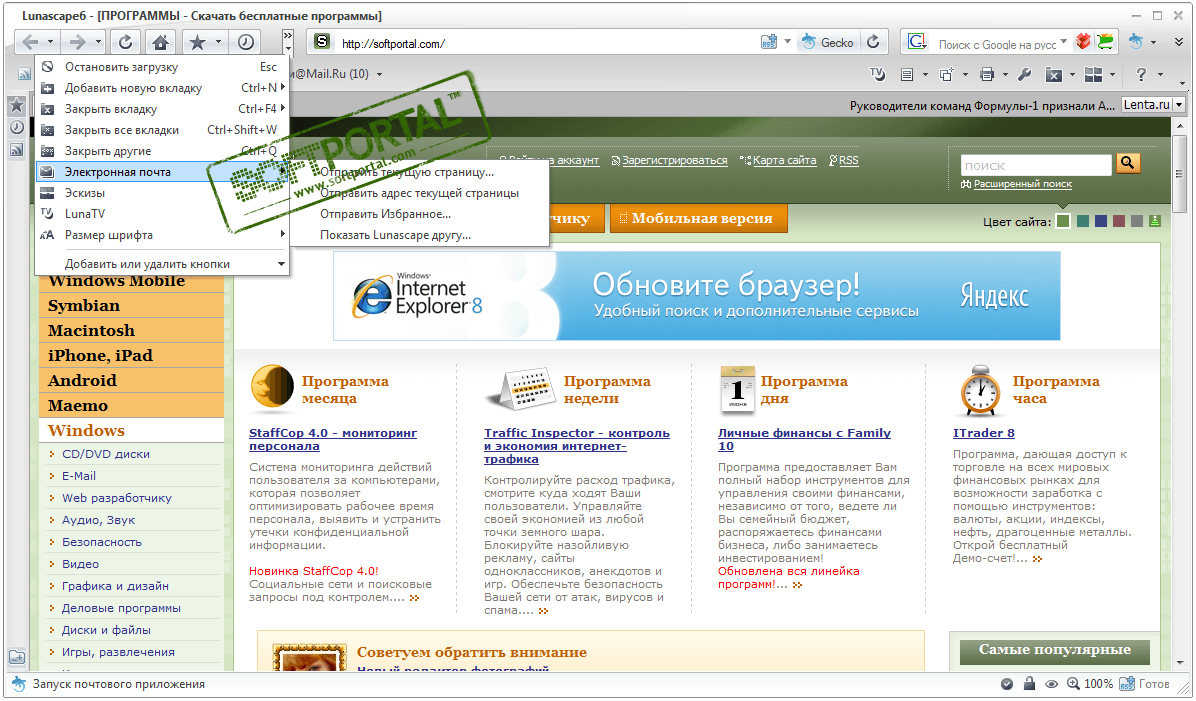Click the Favorites star toolbar button
The height and width of the screenshot is (701, 1196).
197,42
